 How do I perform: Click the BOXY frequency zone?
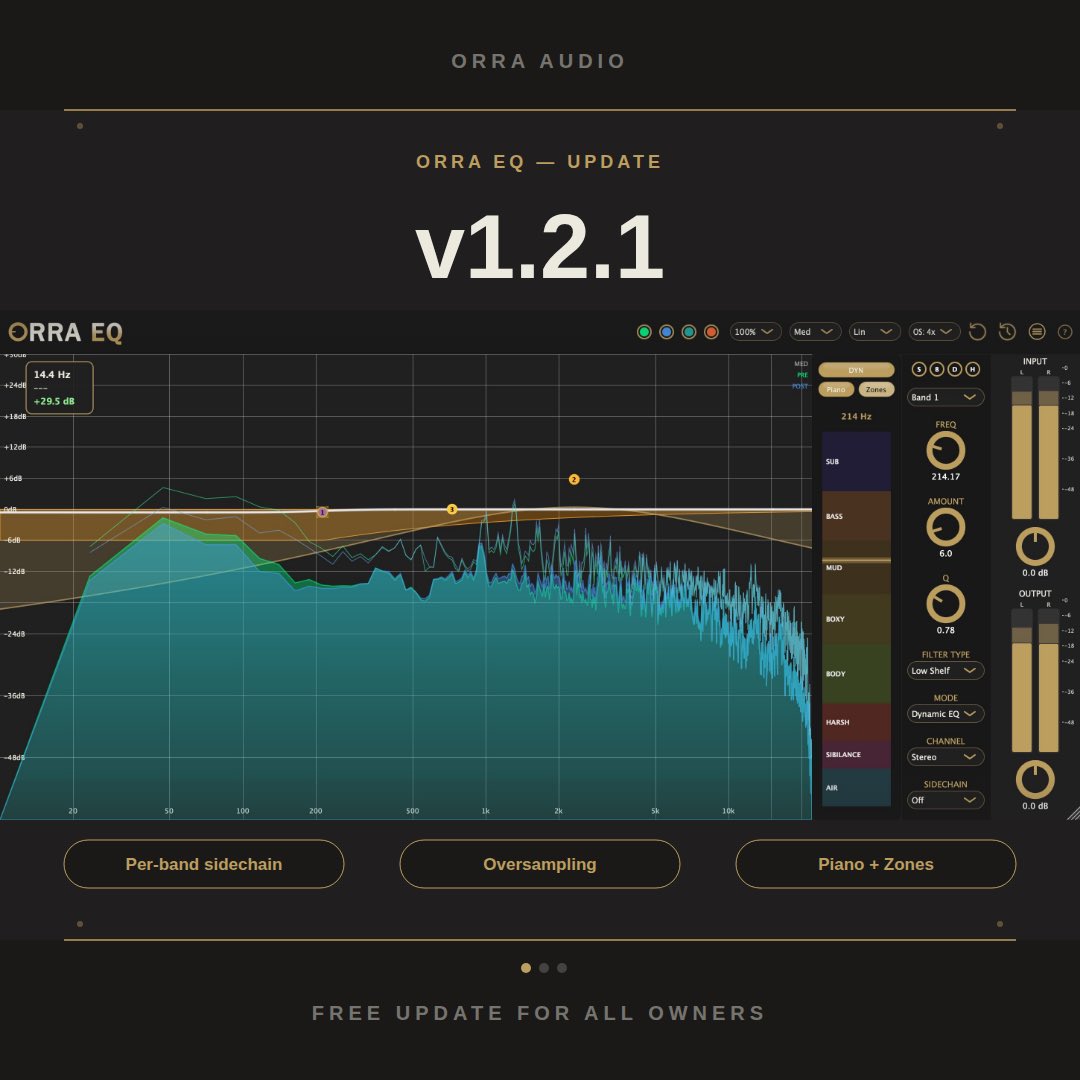[x=856, y=619]
